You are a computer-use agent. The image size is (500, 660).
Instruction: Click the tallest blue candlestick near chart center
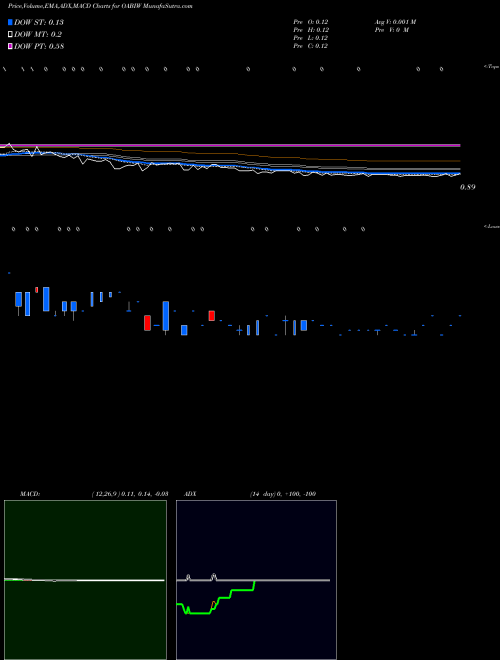point(166,316)
